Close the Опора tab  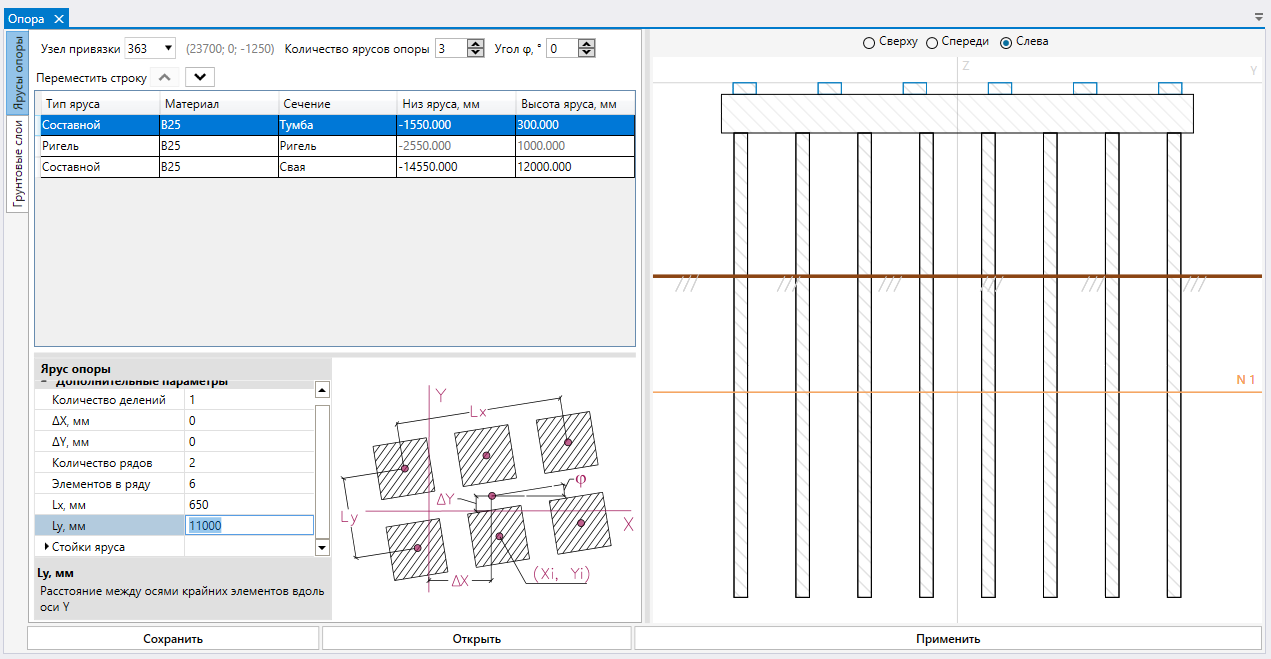click(x=59, y=18)
